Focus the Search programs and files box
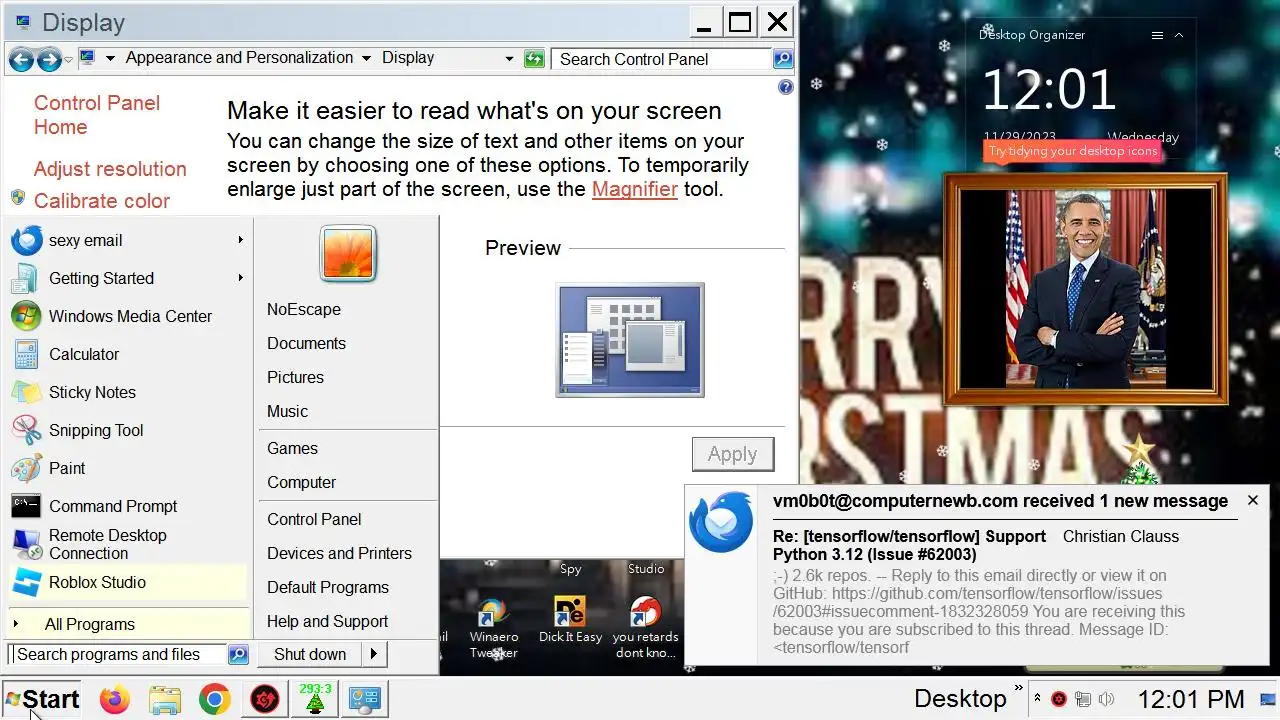 pos(118,655)
